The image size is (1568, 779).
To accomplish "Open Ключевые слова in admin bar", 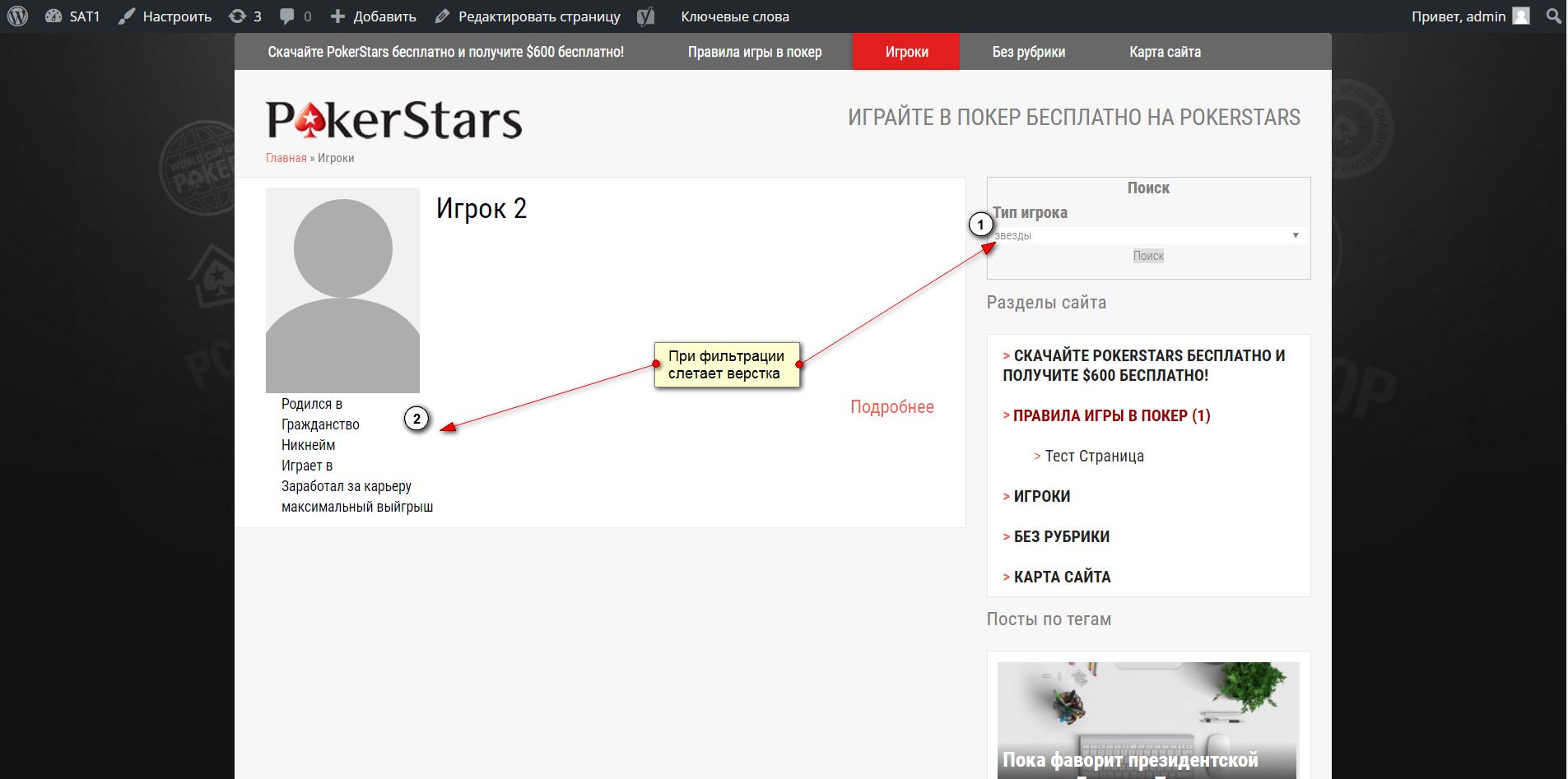I will [735, 16].
